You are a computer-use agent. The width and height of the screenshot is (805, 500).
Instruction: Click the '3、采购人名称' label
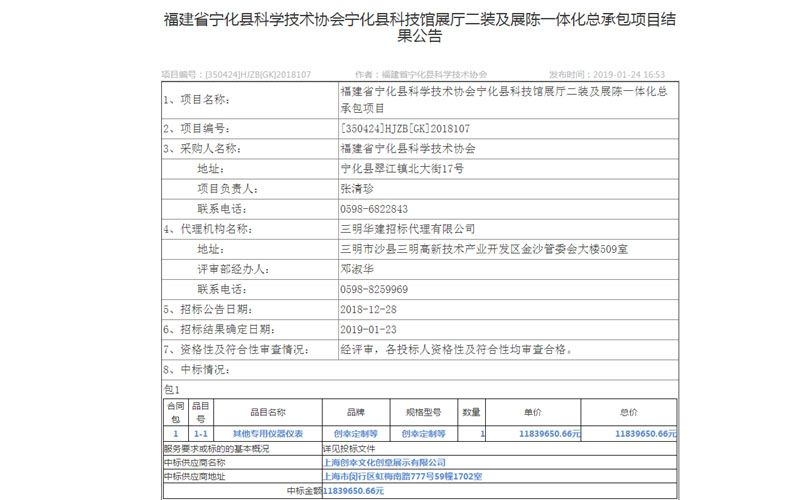click(x=202, y=148)
